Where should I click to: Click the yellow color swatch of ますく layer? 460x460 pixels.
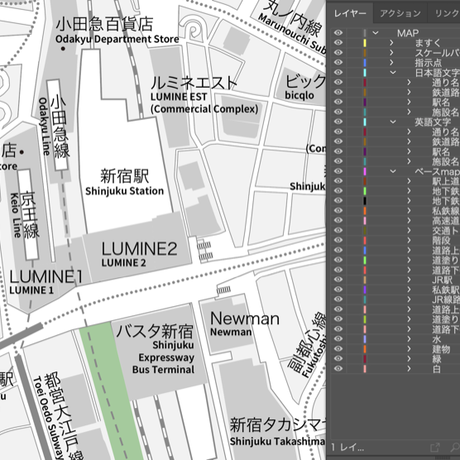365,43
